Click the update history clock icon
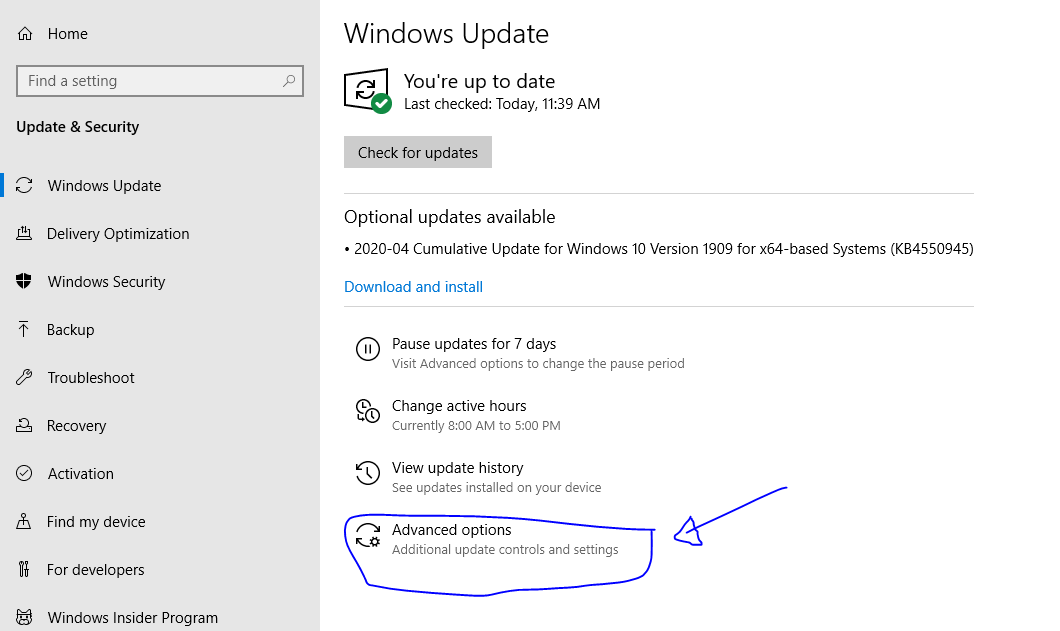 368,473
